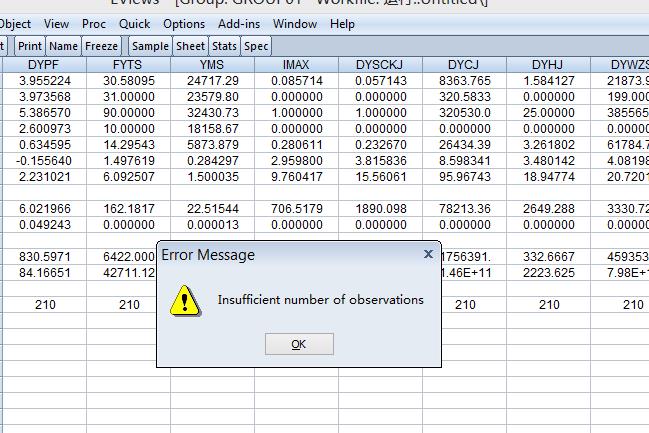Click cell value 14.29543
The image size is (649, 433).
tap(129, 145)
